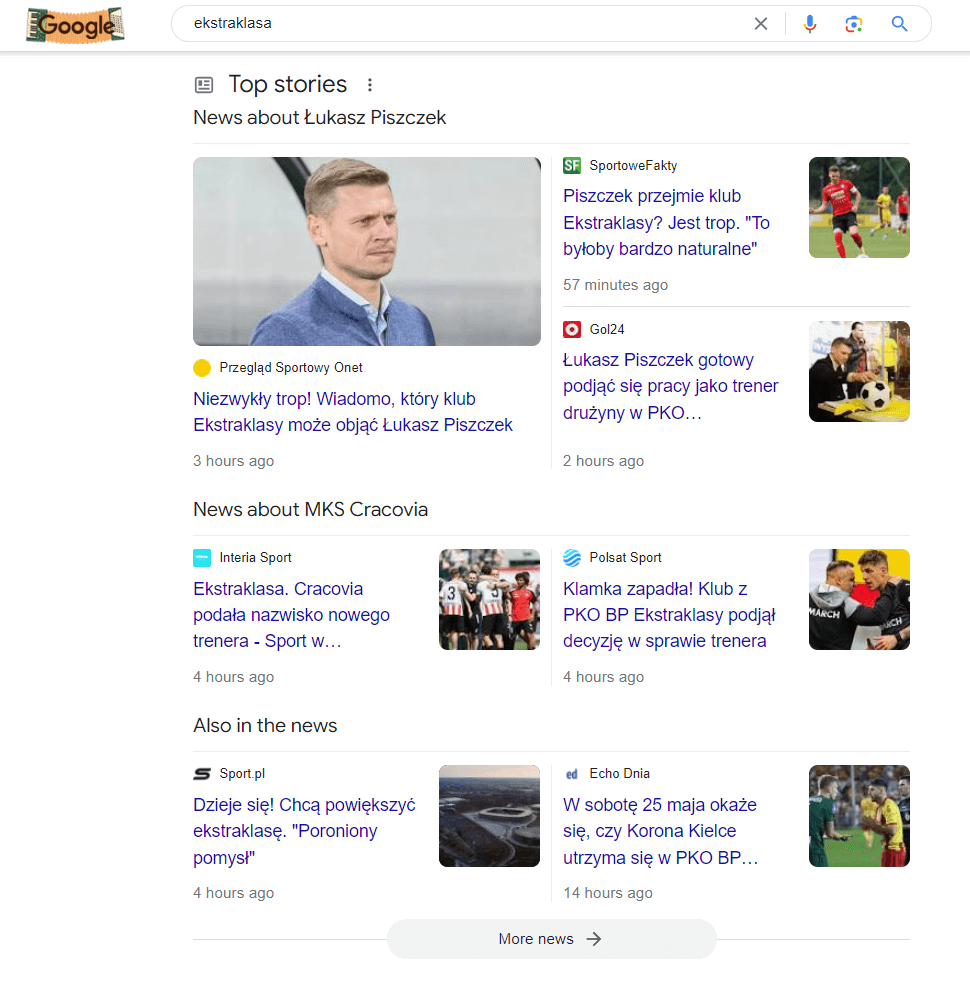
Task: Activate voice search with the microphone icon
Action: coord(810,23)
